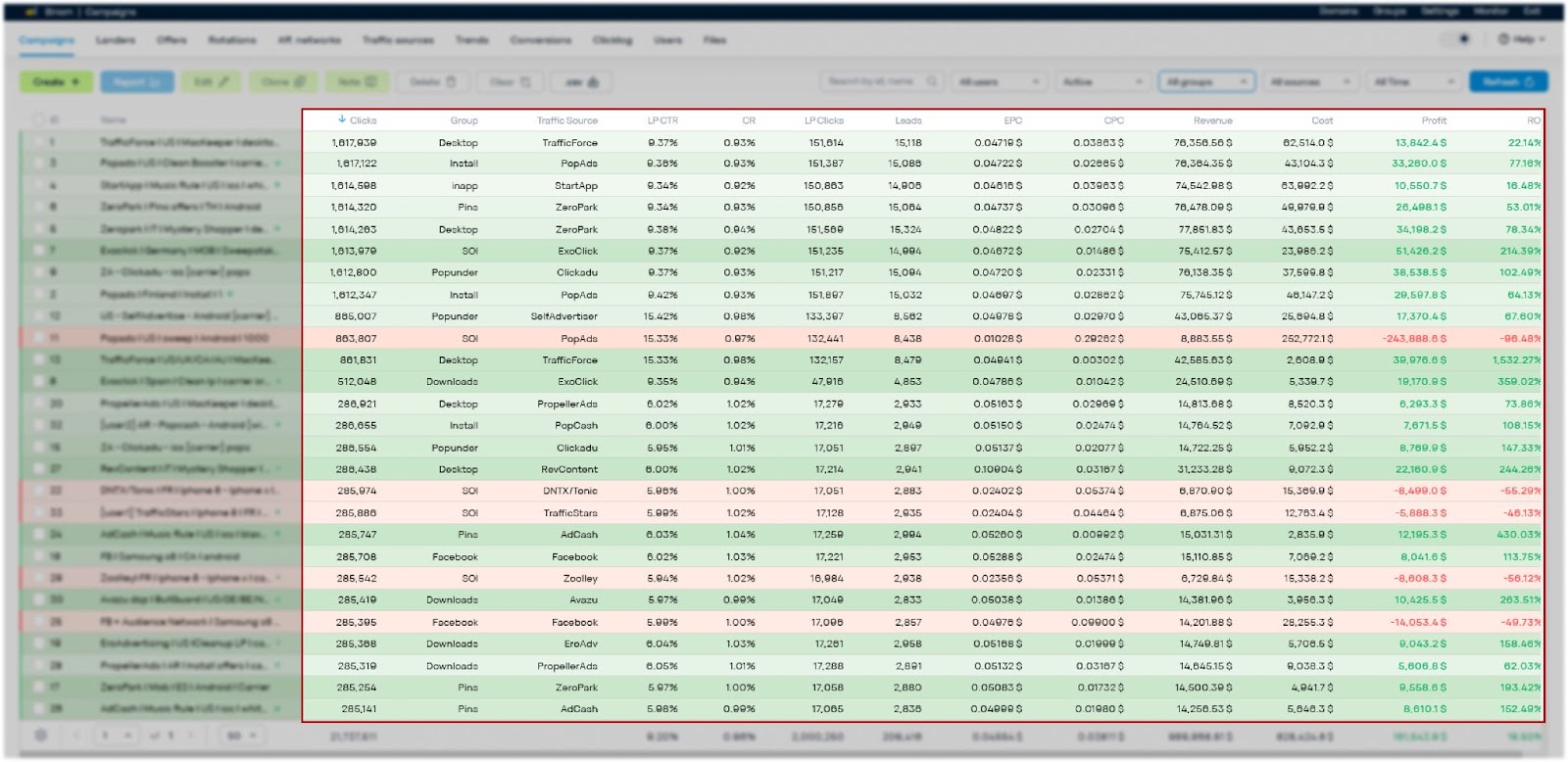The image size is (1568, 762).
Task: Open the Traffic sources tab
Action: pos(398,40)
